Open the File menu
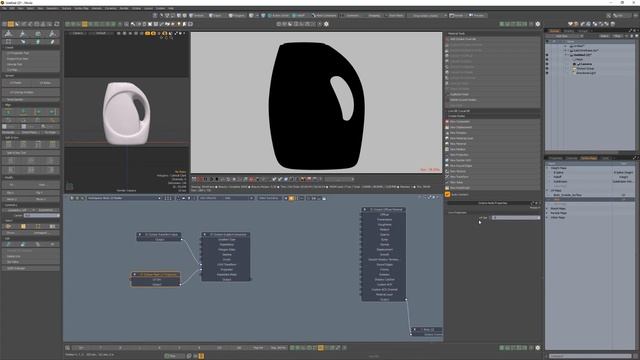The width and height of the screenshot is (640, 360). [x=4, y=8]
